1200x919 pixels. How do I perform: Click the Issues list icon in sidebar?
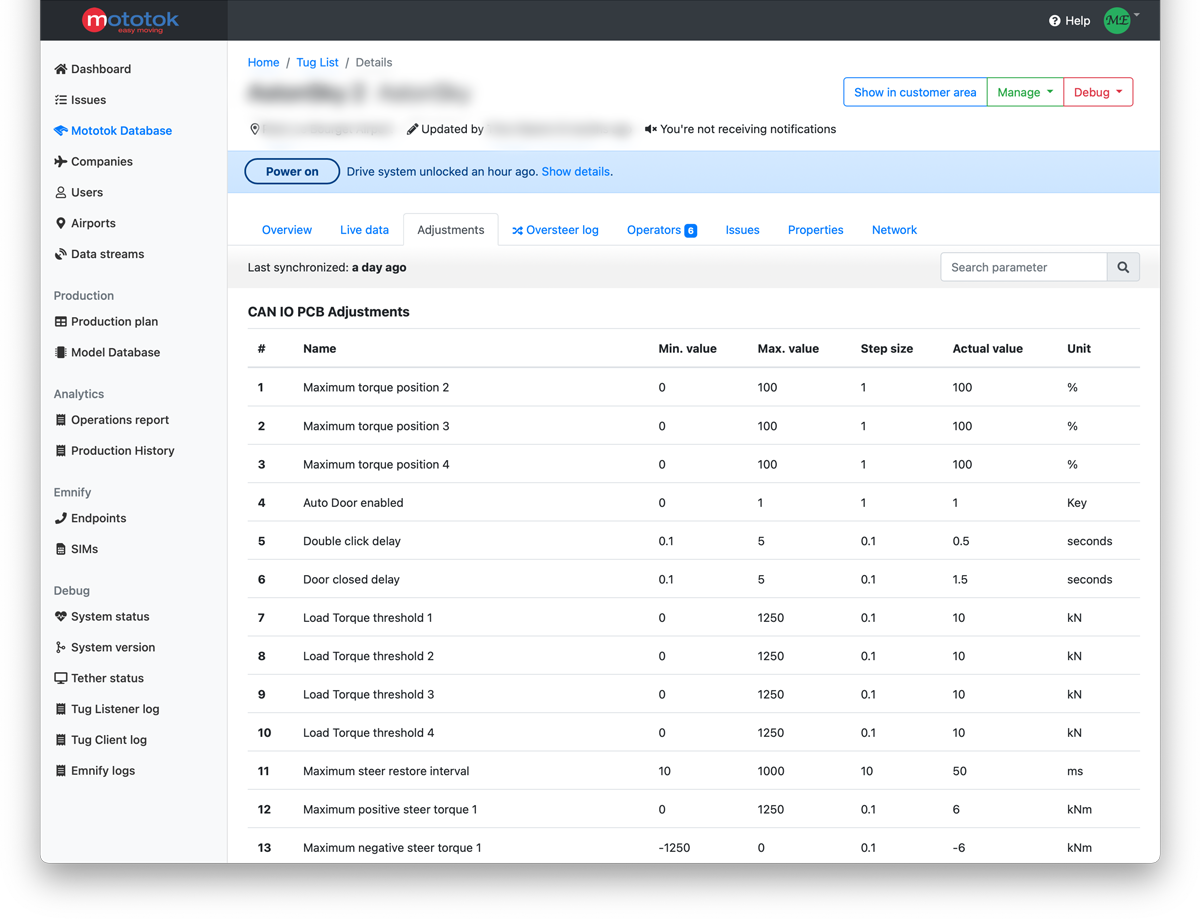click(61, 100)
